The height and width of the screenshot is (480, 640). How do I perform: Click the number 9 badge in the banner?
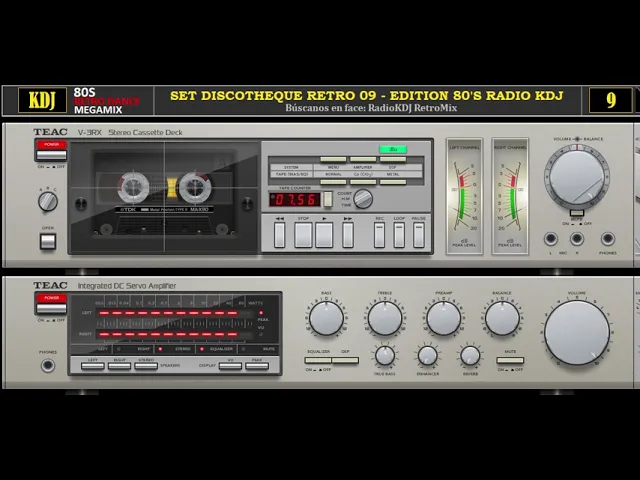[x=611, y=100]
